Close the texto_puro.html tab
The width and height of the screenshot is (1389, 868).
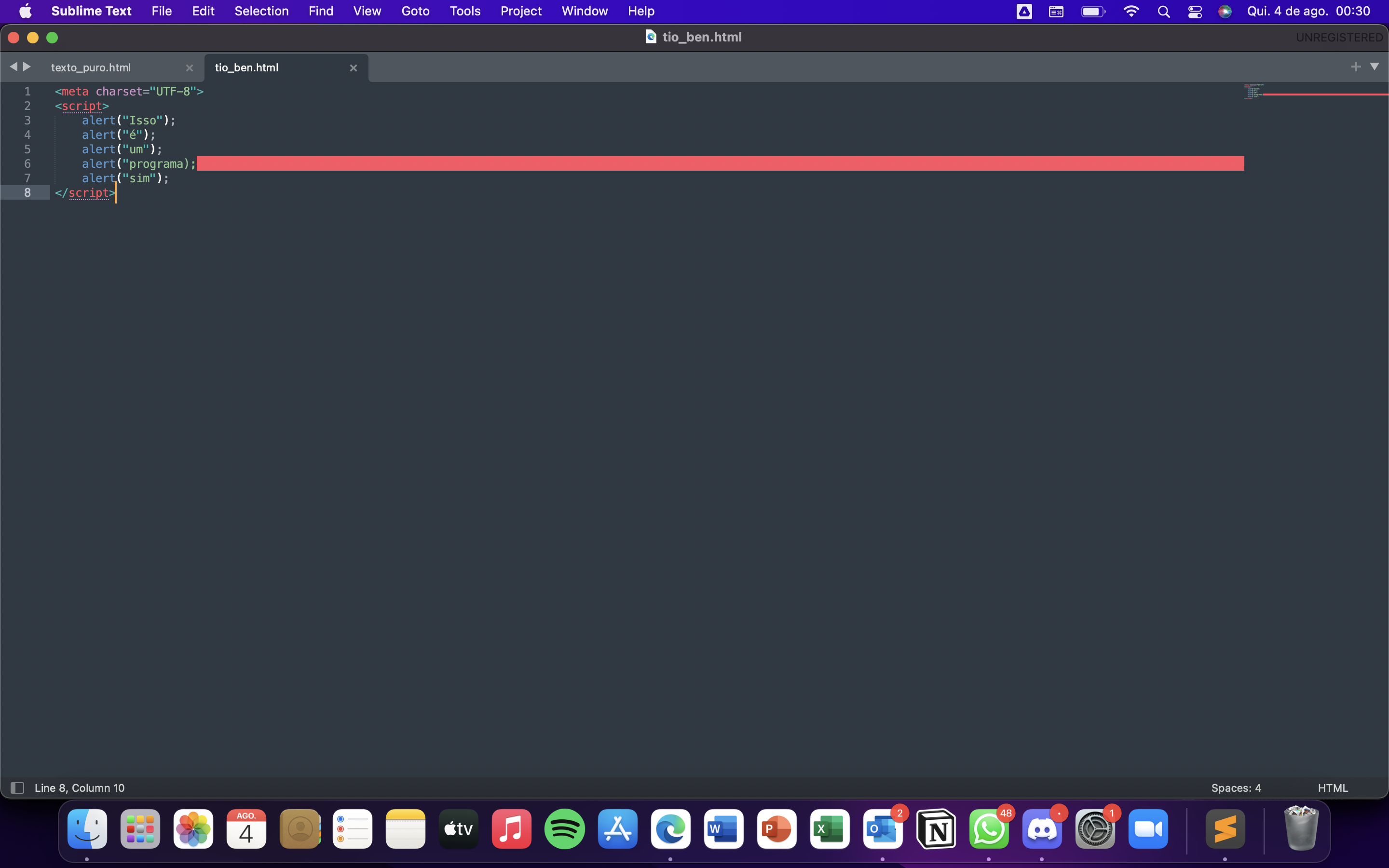tap(190, 68)
